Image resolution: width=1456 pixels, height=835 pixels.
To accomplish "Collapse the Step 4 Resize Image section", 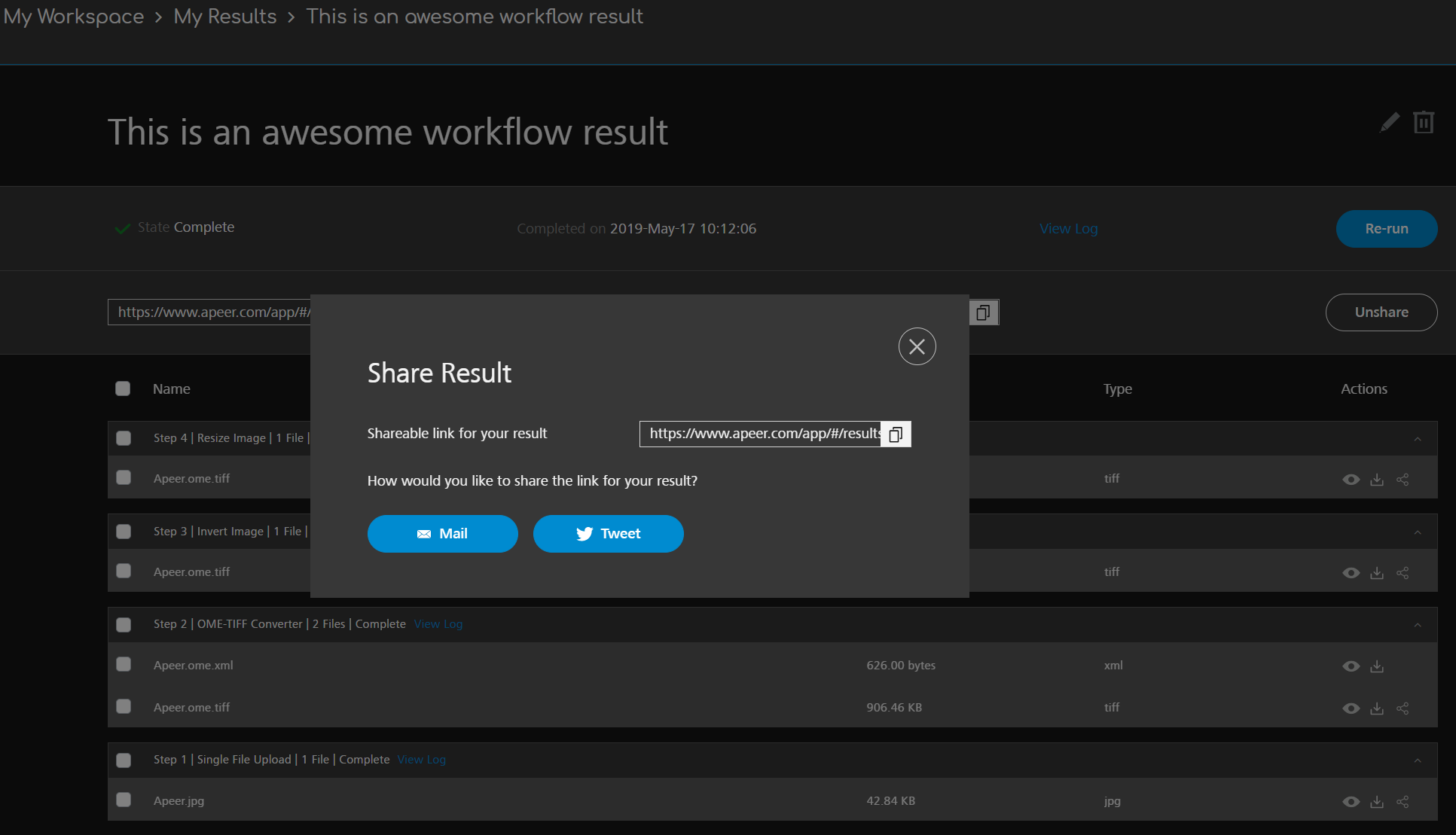I will [1417, 439].
